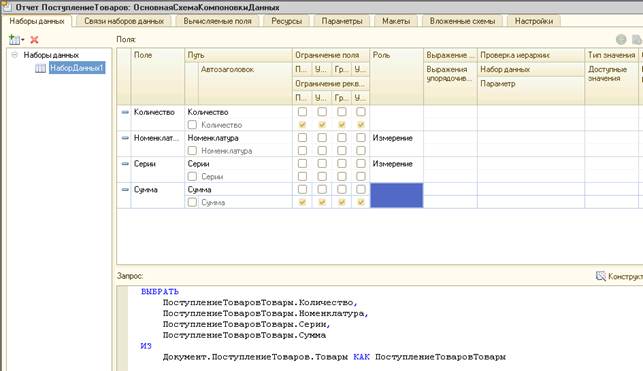Click the field icon of the Серии row
Screen dimensions: 643x371
pyautogui.click(x=125, y=164)
